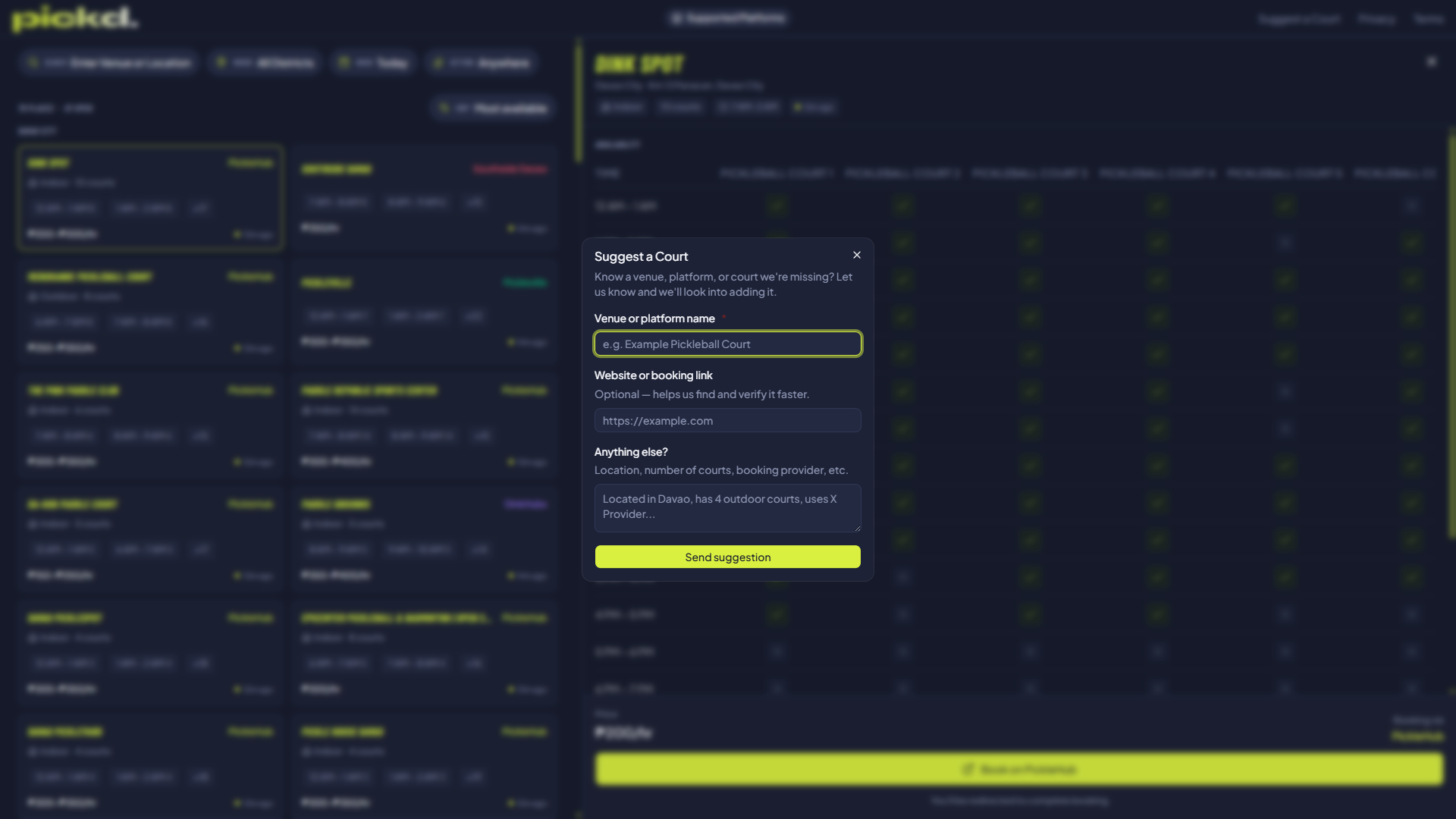Click the Anything else details textarea

pos(728,507)
